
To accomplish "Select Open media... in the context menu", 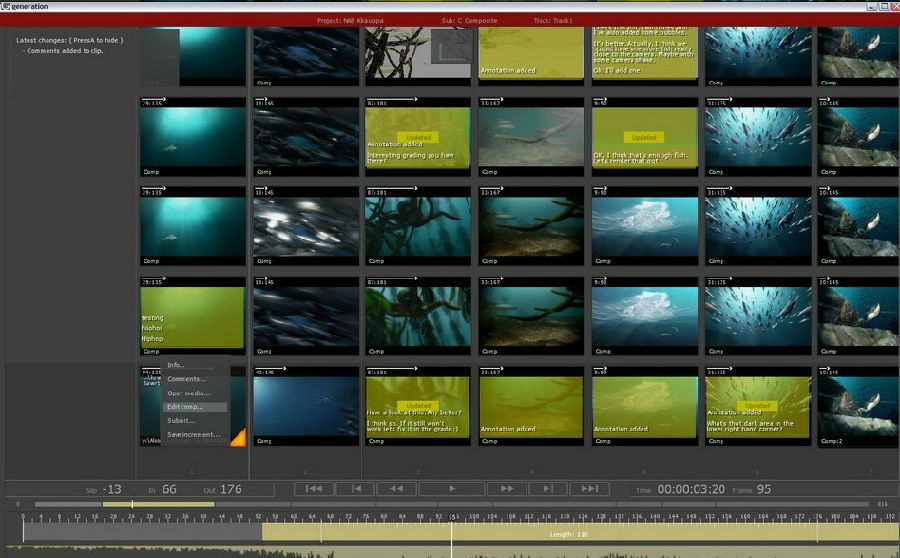I will tap(188, 393).
